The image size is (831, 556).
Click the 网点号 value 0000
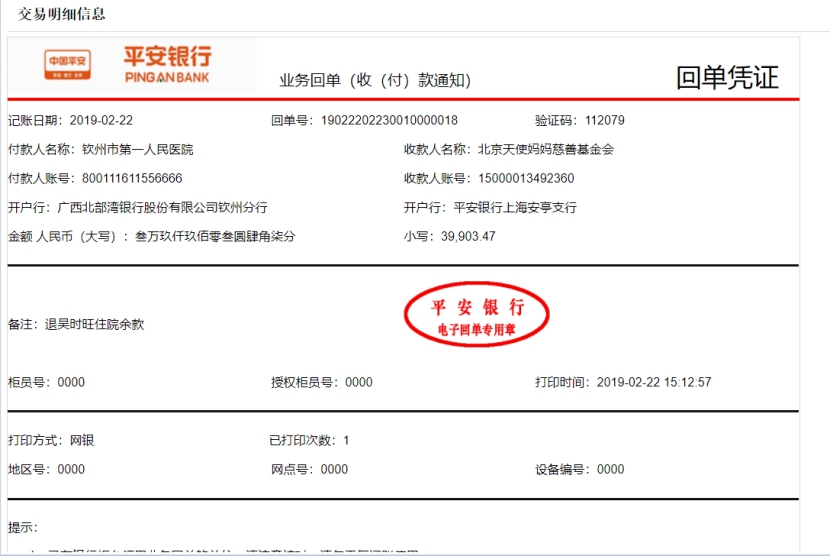[x=334, y=469]
